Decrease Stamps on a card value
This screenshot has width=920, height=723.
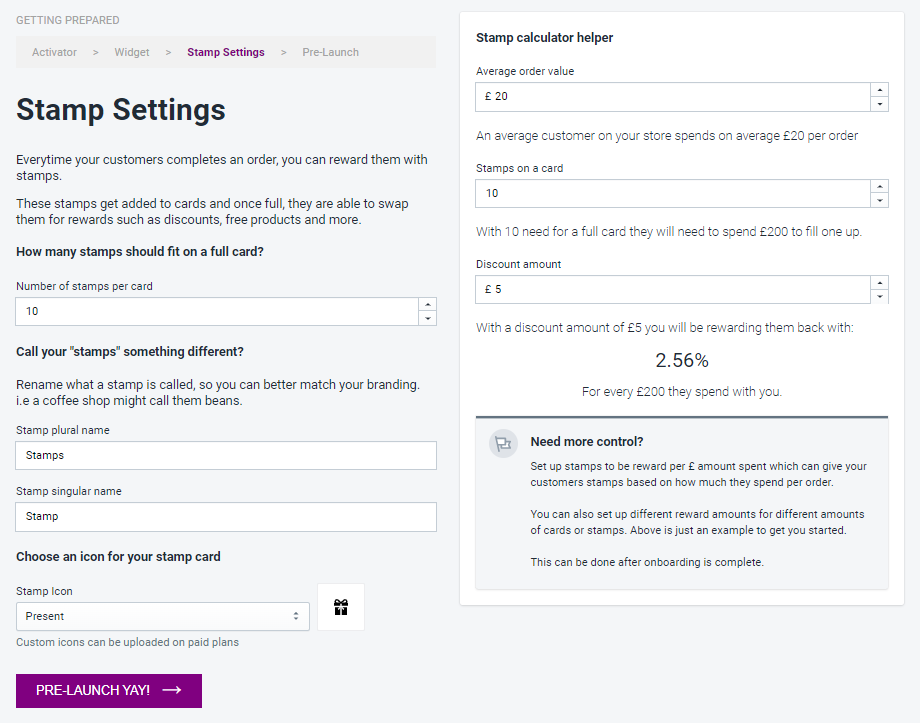[880, 200]
